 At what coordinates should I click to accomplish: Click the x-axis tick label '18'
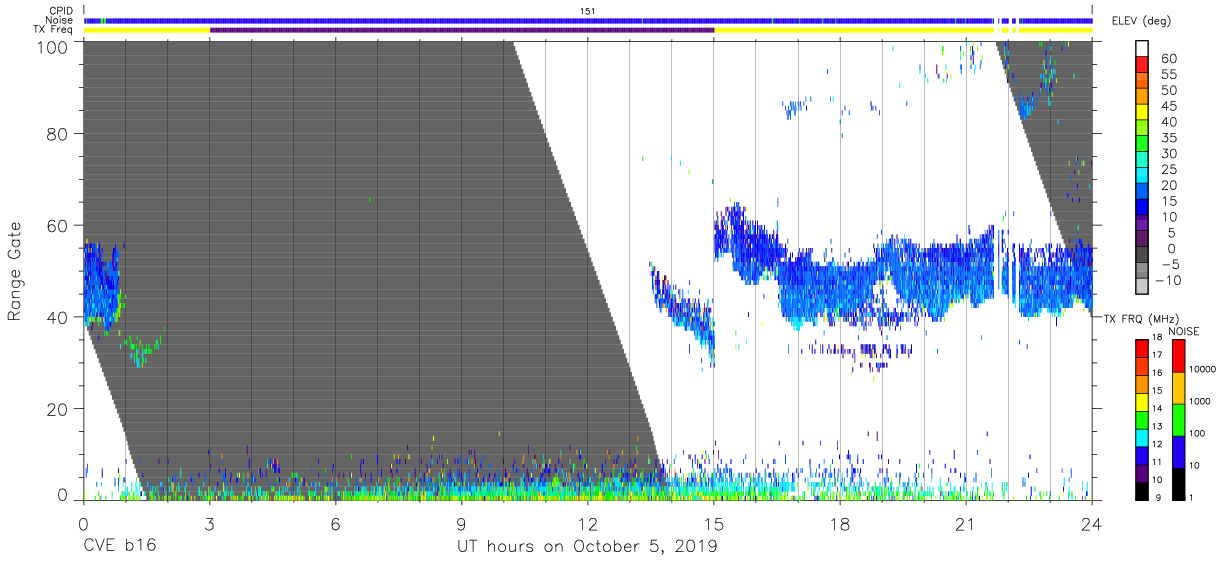[839, 524]
